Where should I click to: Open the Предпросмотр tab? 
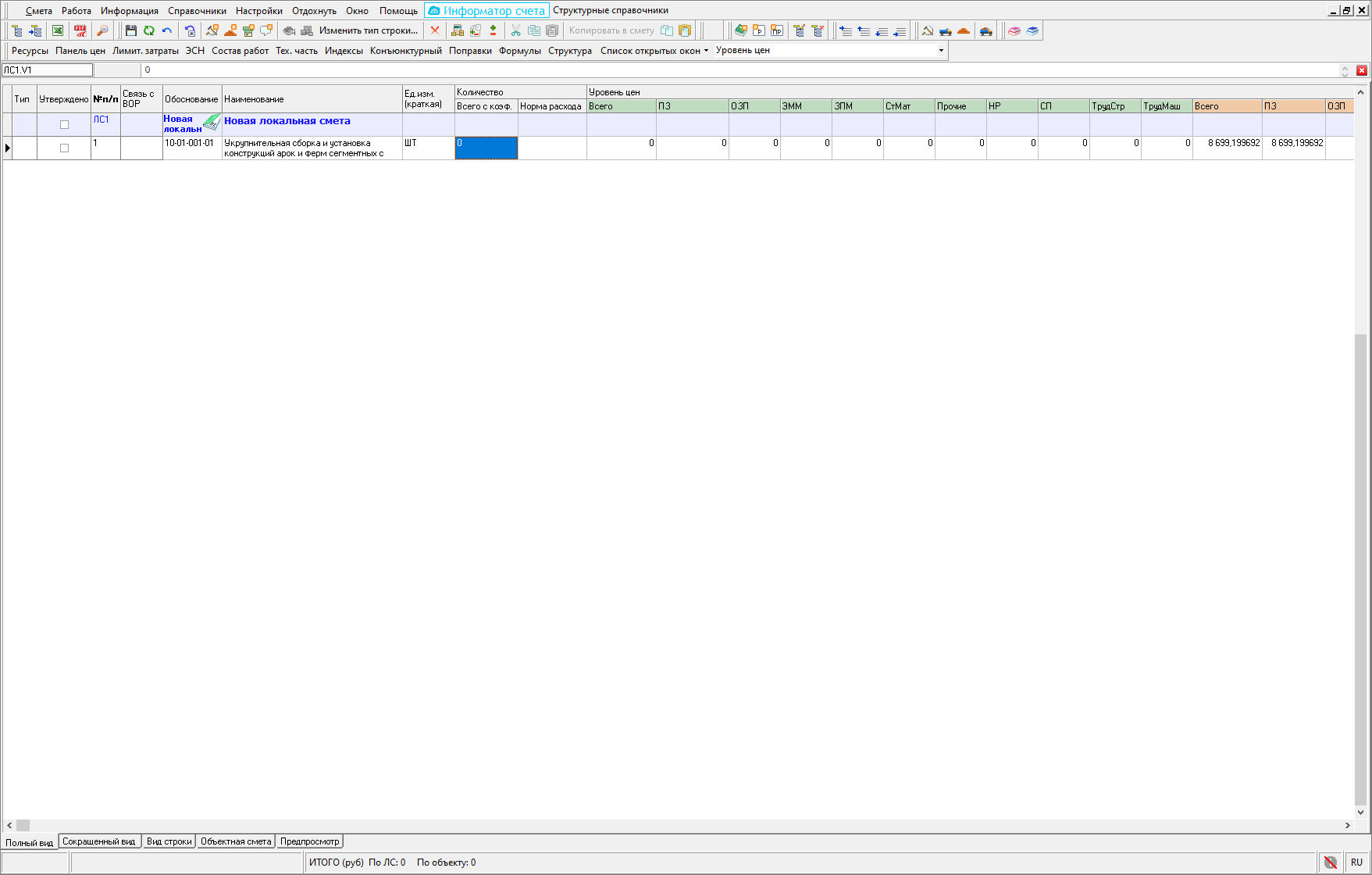pyautogui.click(x=310, y=841)
